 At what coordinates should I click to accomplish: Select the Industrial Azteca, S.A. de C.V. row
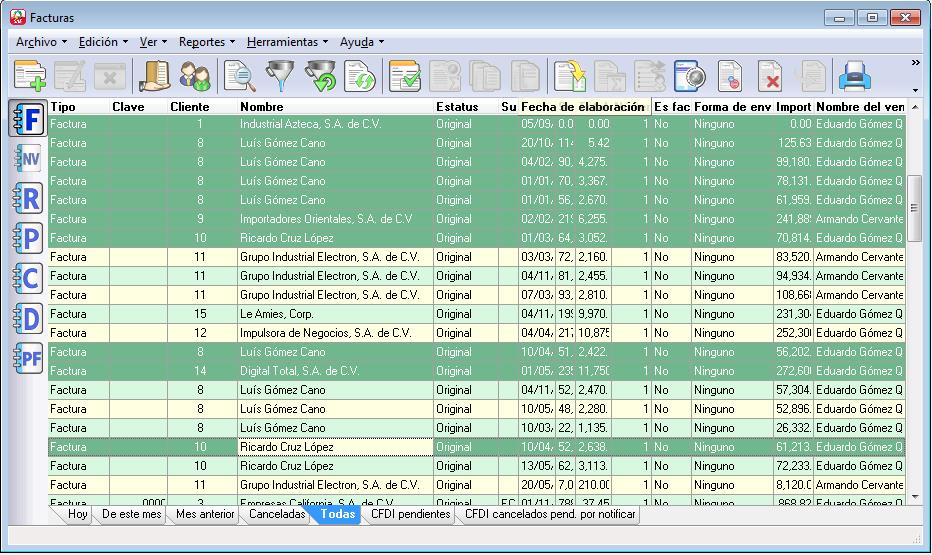(x=477, y=124)
